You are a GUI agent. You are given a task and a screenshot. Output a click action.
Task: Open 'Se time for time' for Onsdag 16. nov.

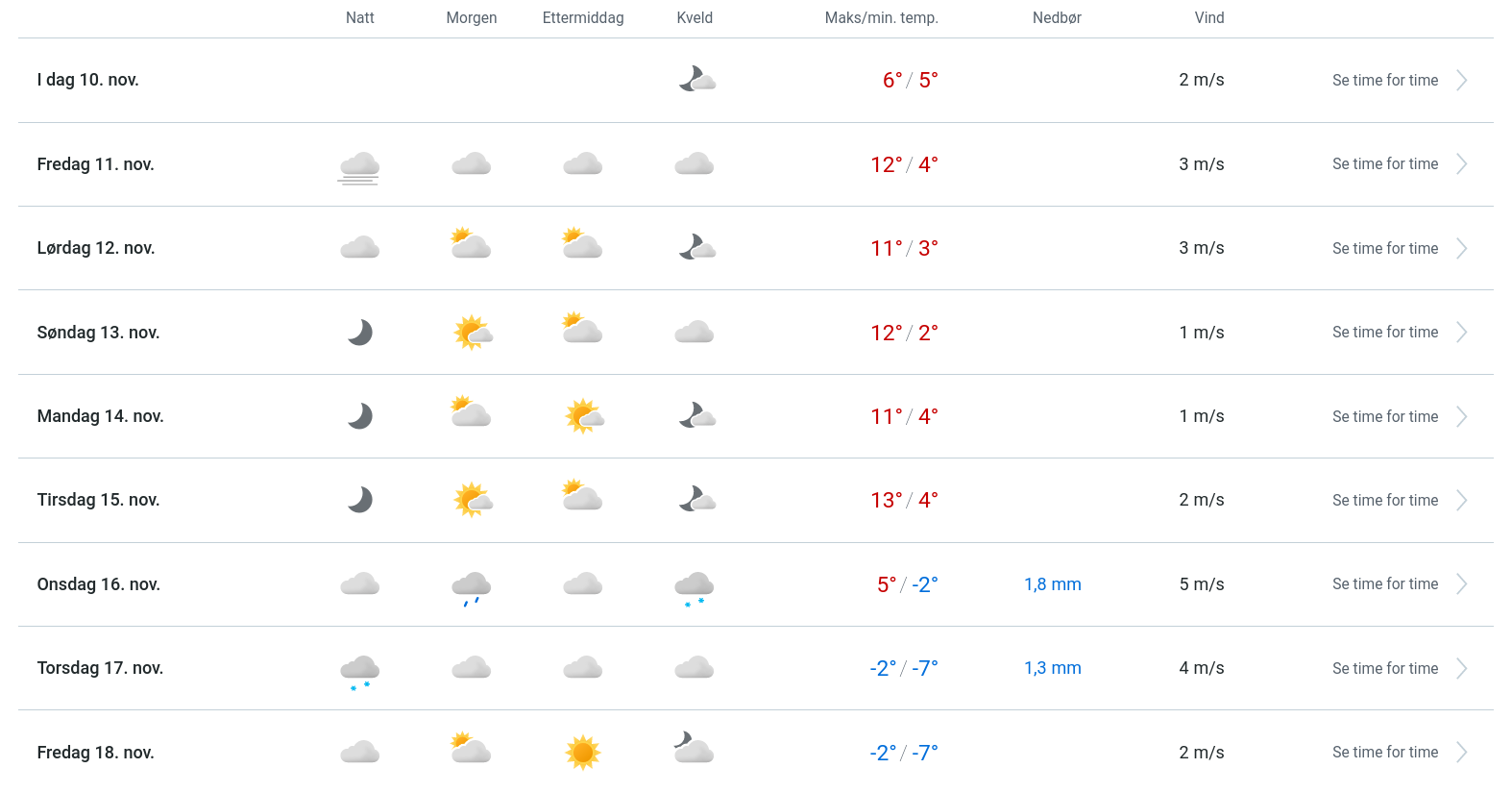(x=1384, y=584)
